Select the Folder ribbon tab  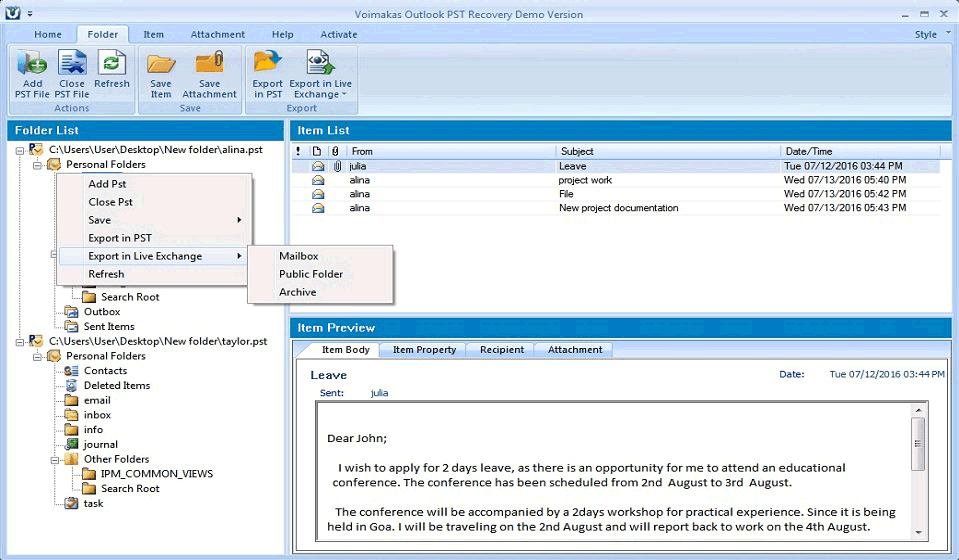103,35
